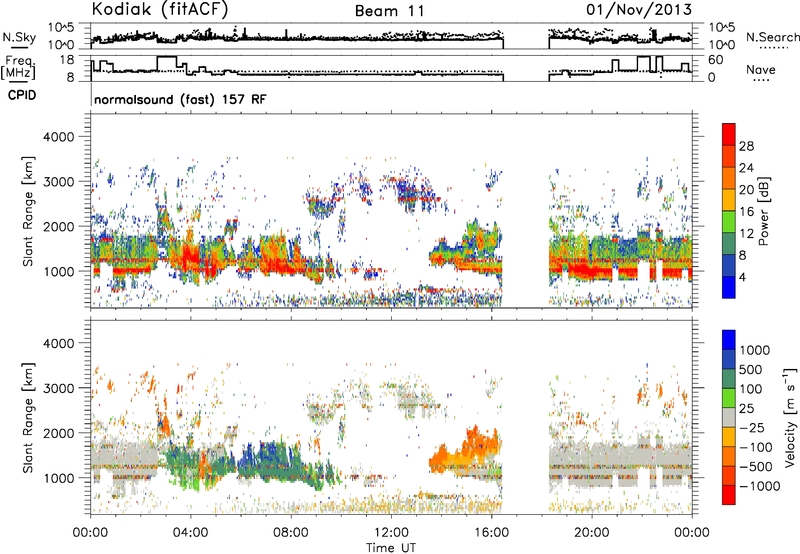
Task: Click the blue bottom of power colorbar
Action: click(x=729, y=287)
